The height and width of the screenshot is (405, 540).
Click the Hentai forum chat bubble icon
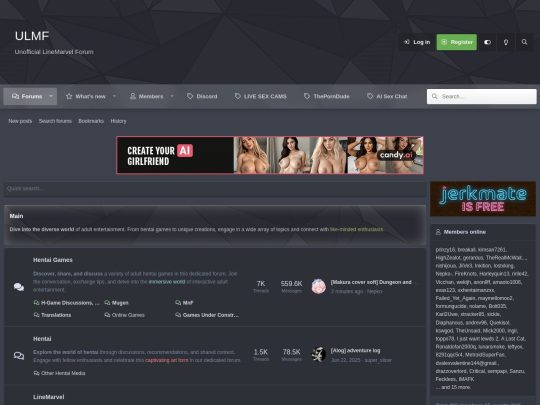coord(19,355)
